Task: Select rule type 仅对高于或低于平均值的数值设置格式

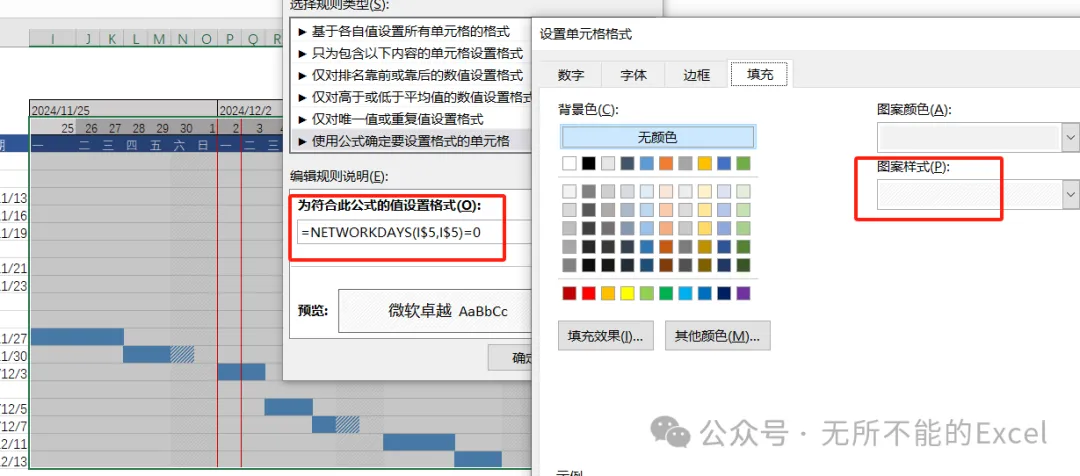Action: pyautogui.click(x=411, y=97)
